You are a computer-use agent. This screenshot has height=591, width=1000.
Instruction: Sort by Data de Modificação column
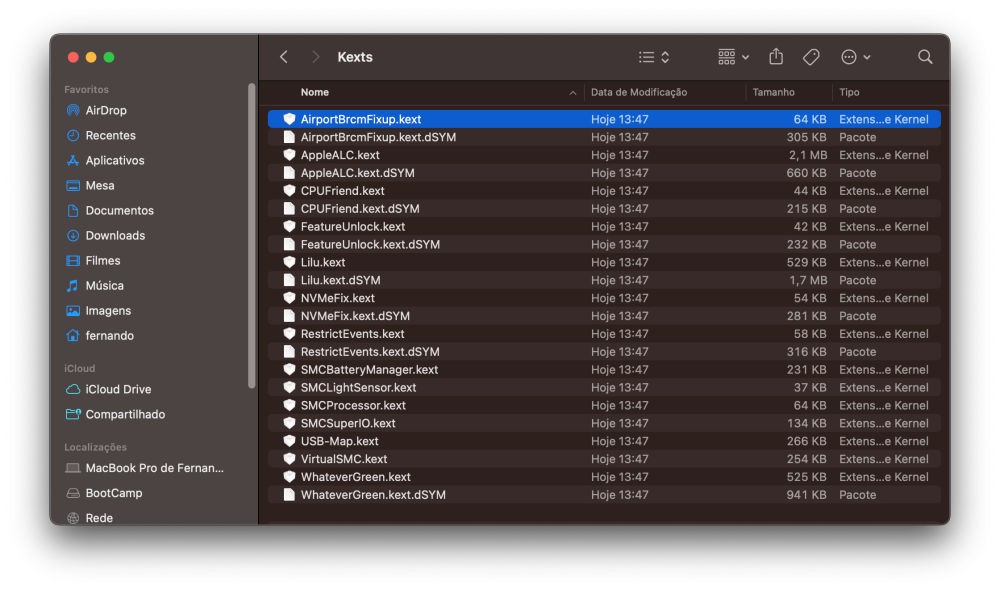[x=638, y=92]
